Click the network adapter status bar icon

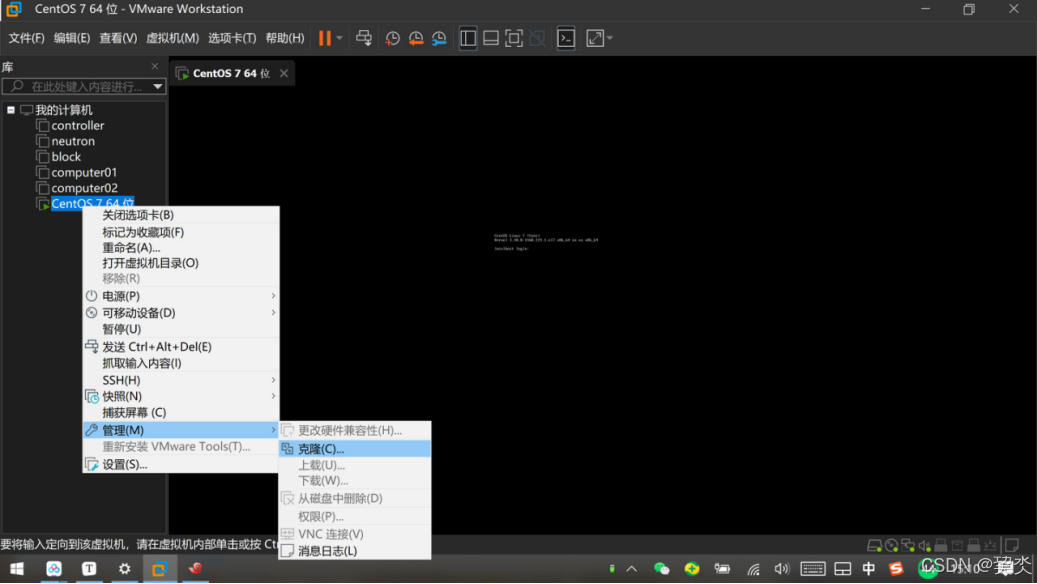[x=908, y=546]
